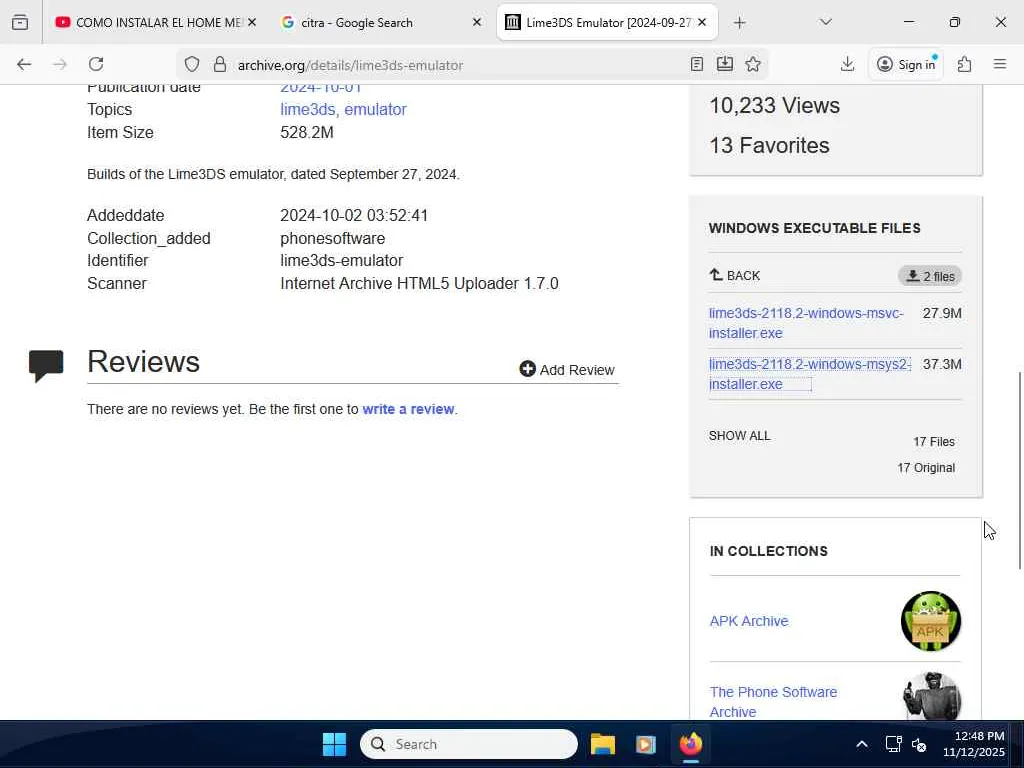The width and height of the screenshot is (1024, 768).
Task: Click the 13 Favorites text
Action: (x=769, y=145)
